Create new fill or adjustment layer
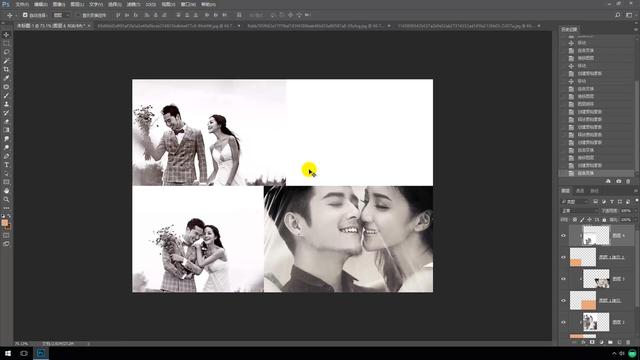Viewport: 640px width, 360px height. (601, 342)
